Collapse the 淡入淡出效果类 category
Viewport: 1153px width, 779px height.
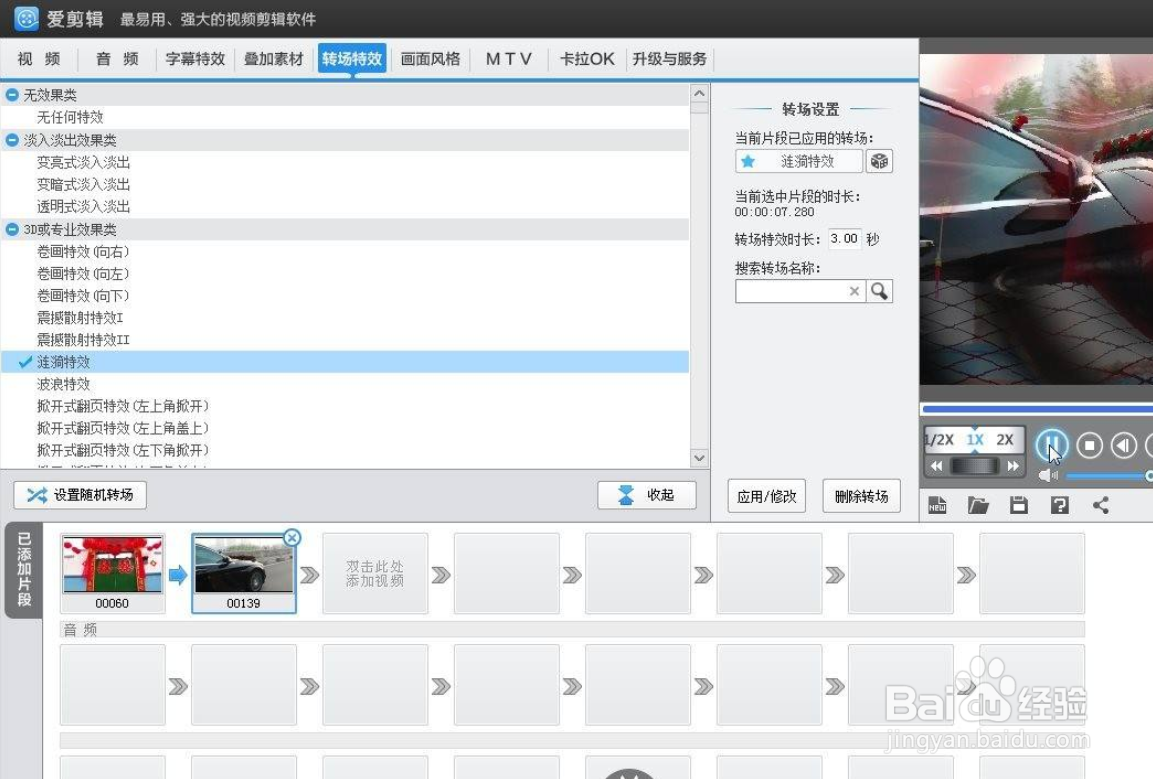point(11,140)
